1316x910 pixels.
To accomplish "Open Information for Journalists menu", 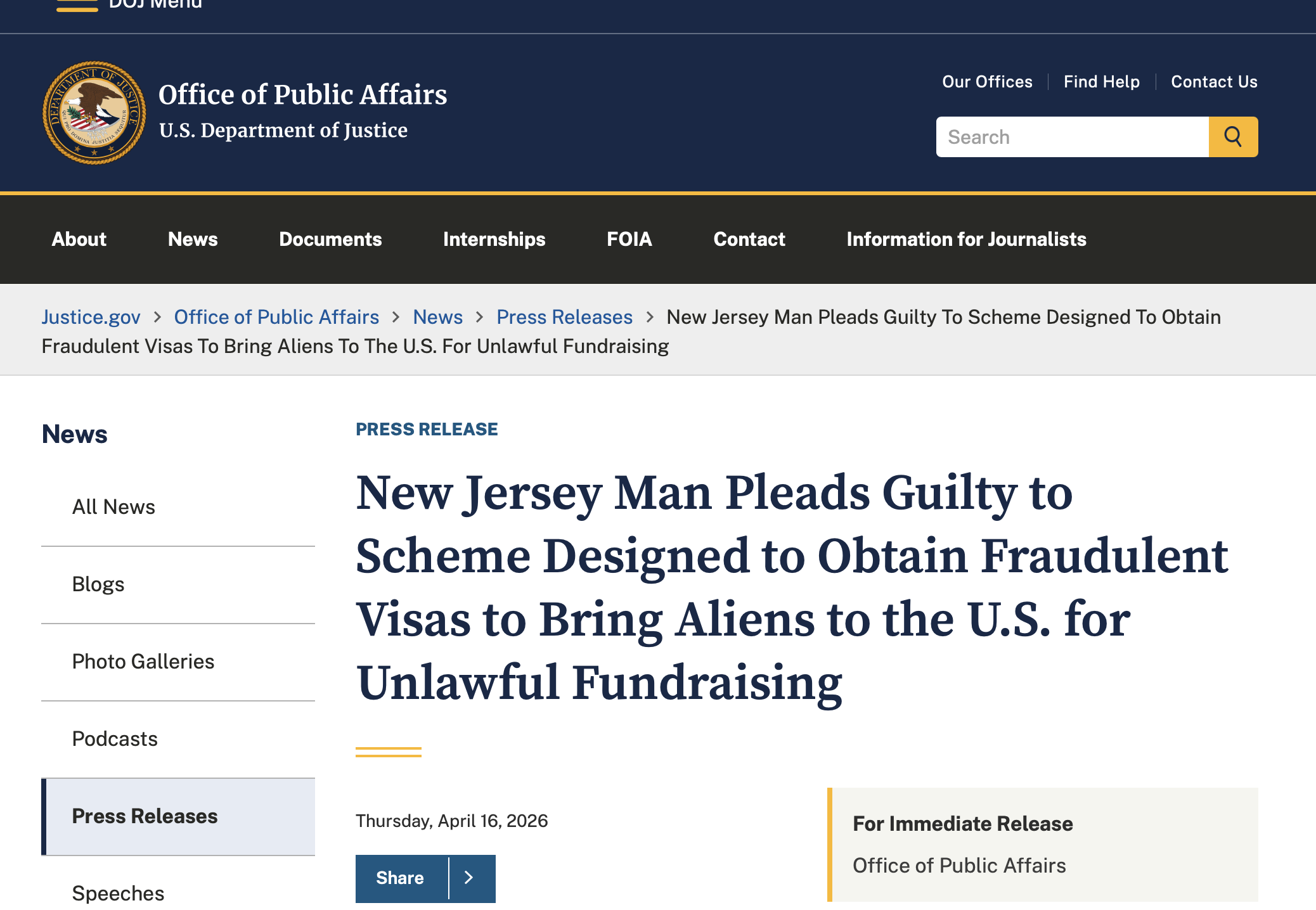I will pos(966,239).
